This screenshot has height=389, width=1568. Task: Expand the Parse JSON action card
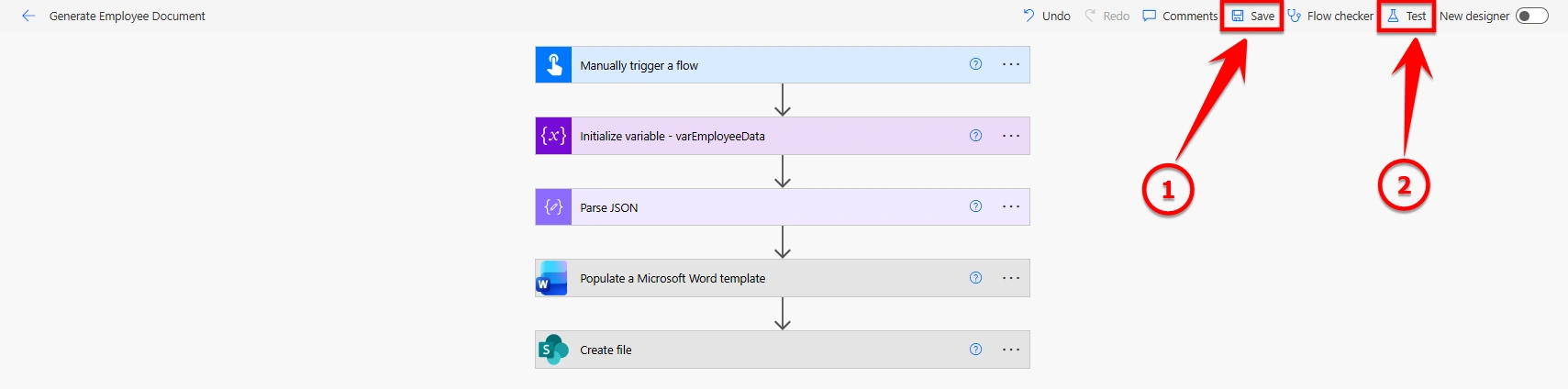(x=783, y=207)
